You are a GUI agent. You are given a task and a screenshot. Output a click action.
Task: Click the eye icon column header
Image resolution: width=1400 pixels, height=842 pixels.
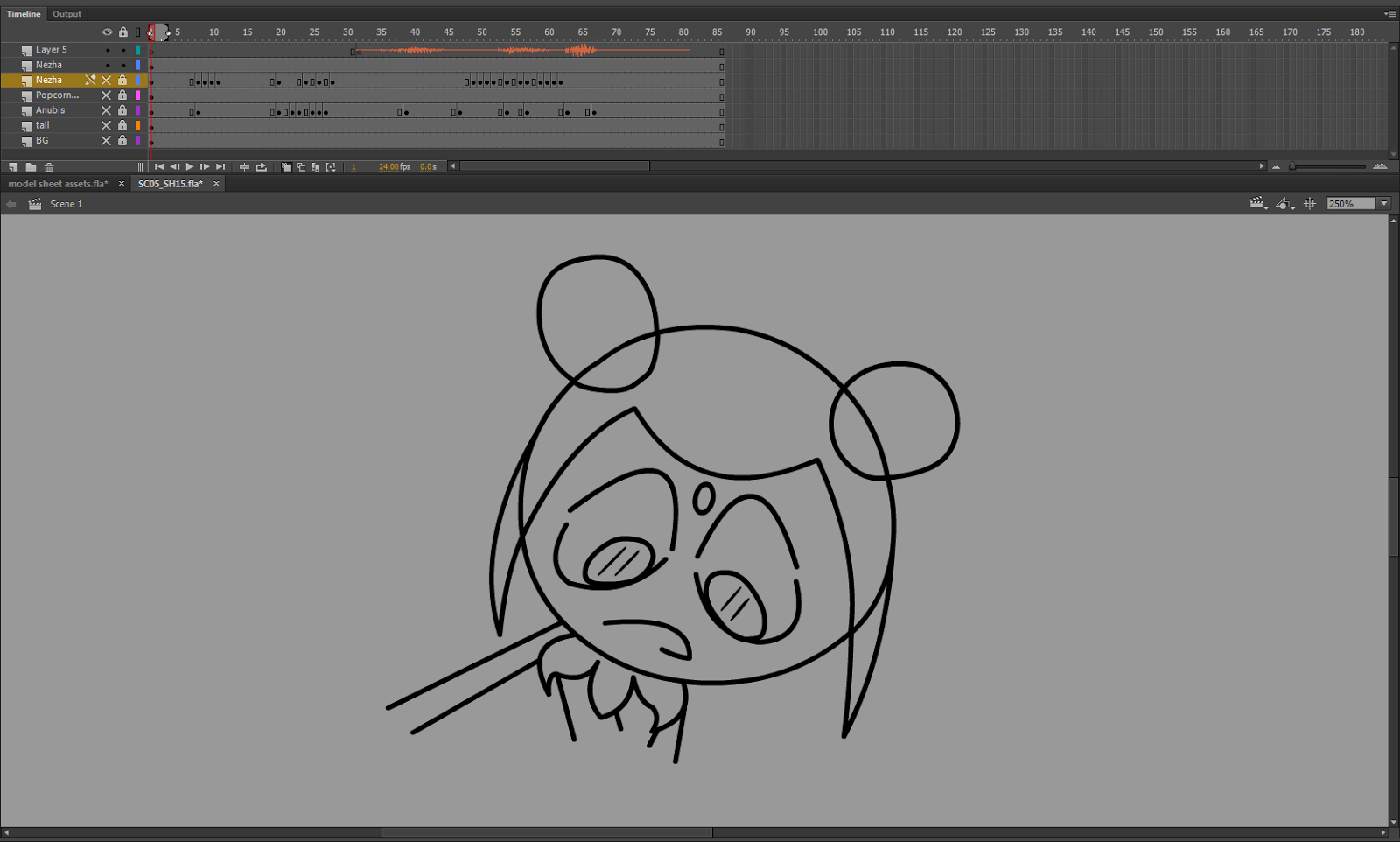107,32
